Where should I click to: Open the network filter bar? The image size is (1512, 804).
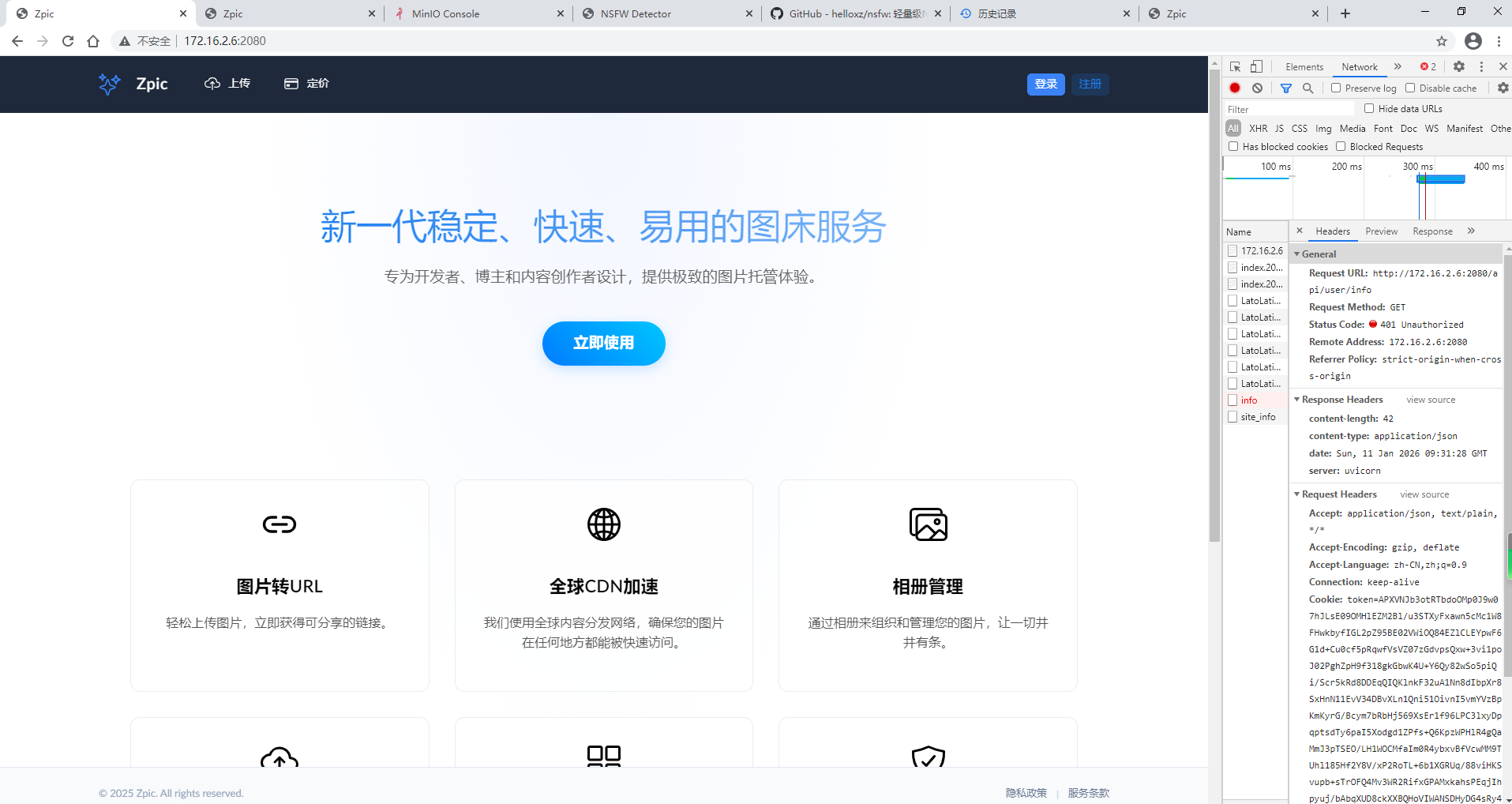pyautogui.click(x=1286, y=88)
